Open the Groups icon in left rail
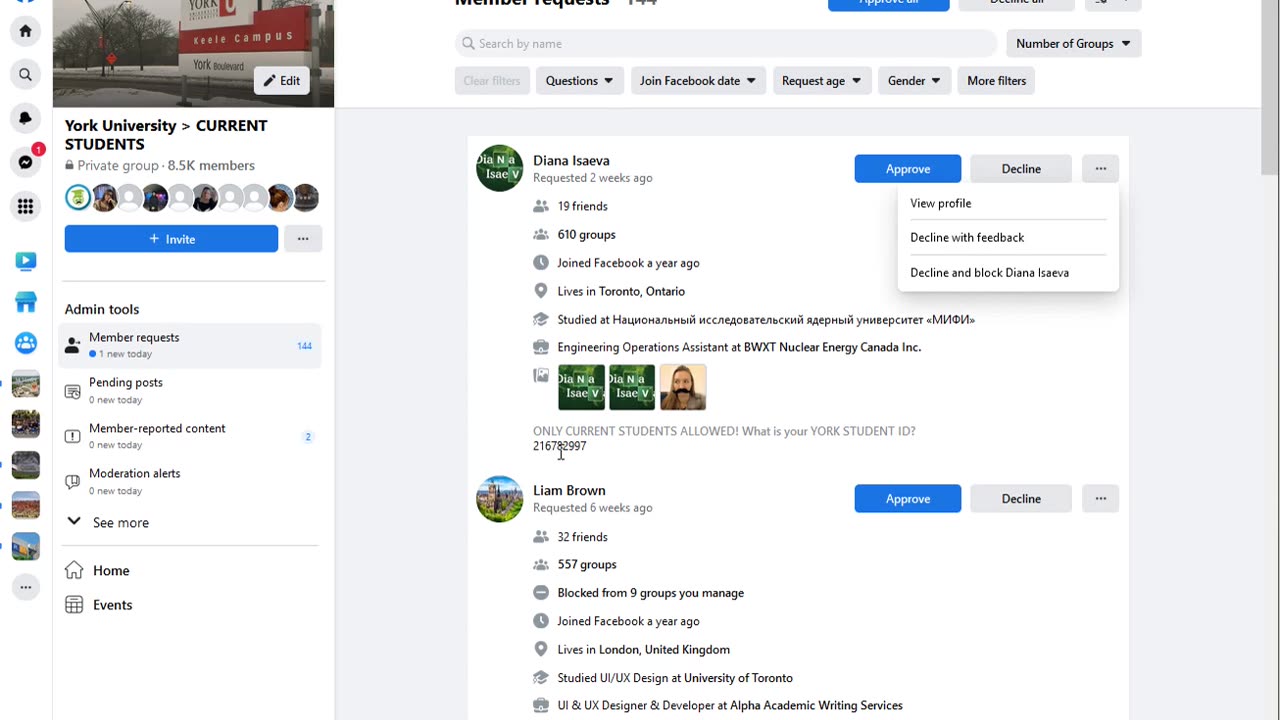Image resolution: width=1280 pixels, height=720 pixels. (x=26, y=343)
